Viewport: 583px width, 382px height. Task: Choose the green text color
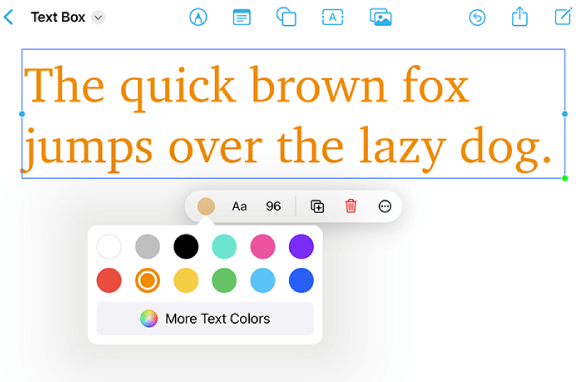[224, 280]
